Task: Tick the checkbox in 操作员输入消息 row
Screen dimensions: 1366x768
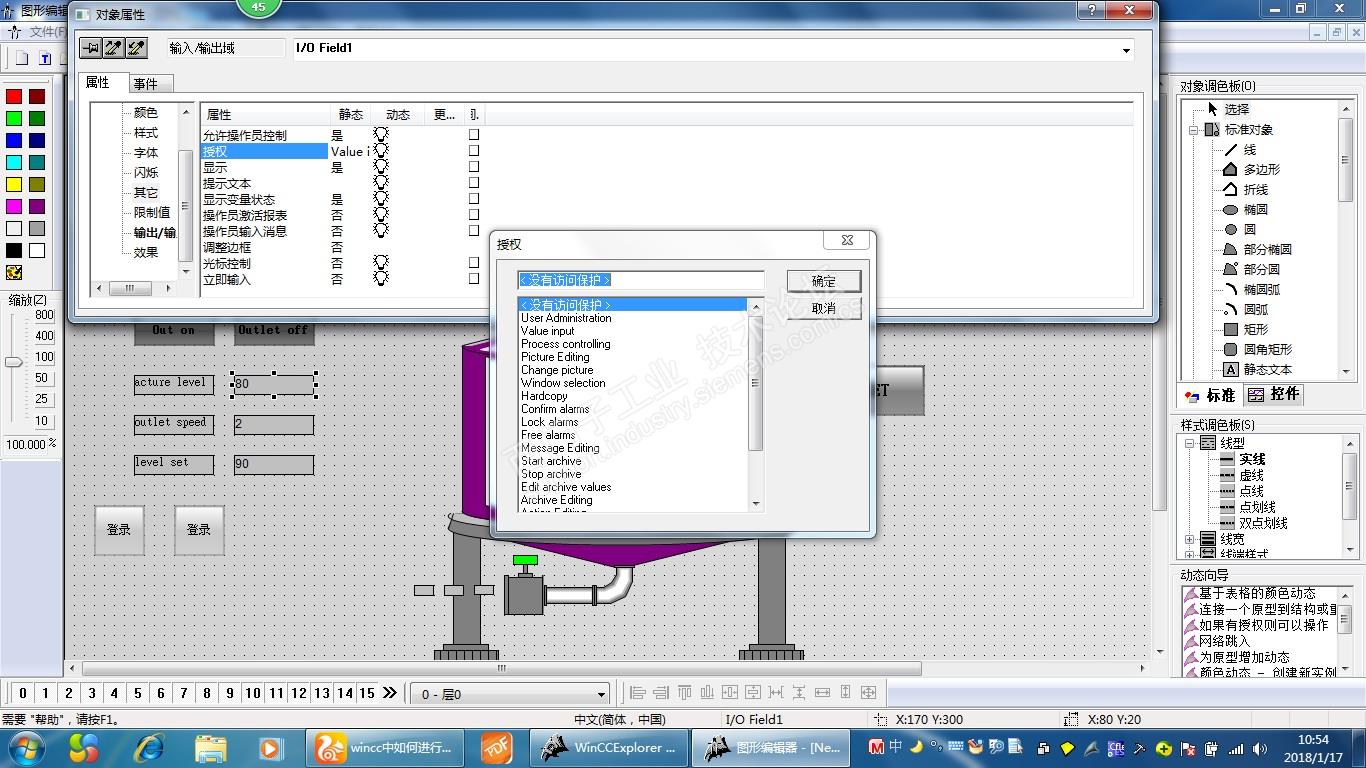Action: [x=474, y=231]
